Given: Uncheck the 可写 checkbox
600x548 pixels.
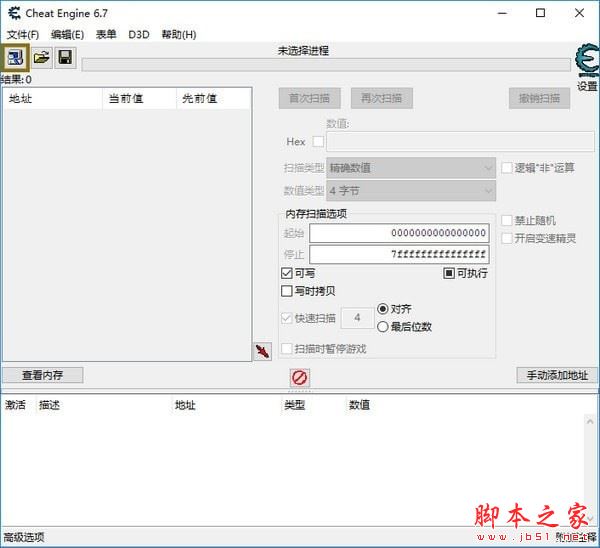Looking at the screenshot, I should [286, 273].
